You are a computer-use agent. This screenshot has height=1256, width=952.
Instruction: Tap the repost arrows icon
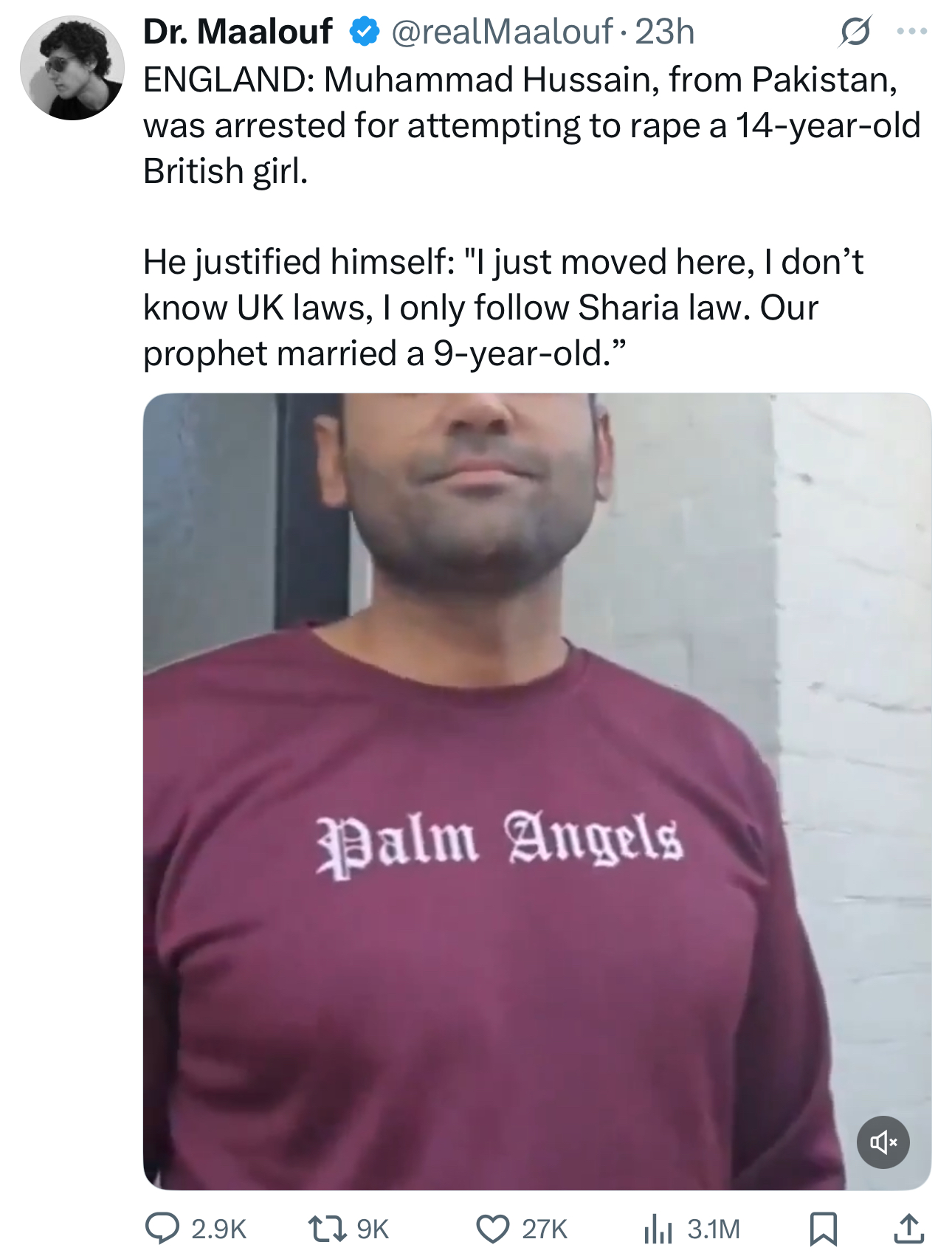327,1228
